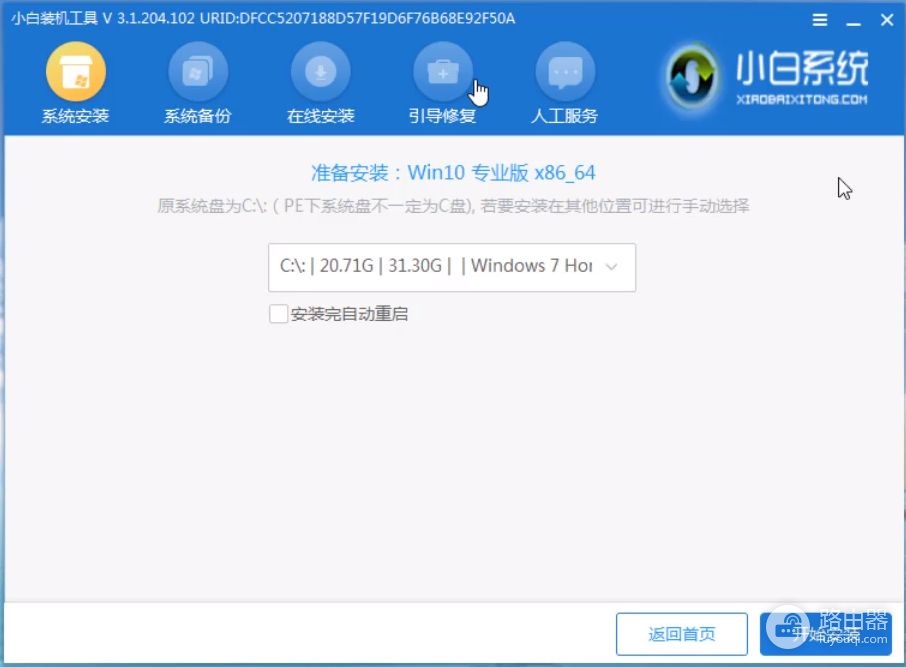Open the 引导修复 boot repair section
The width and height of the screenshot is (906, 667).
pos(443,84)
